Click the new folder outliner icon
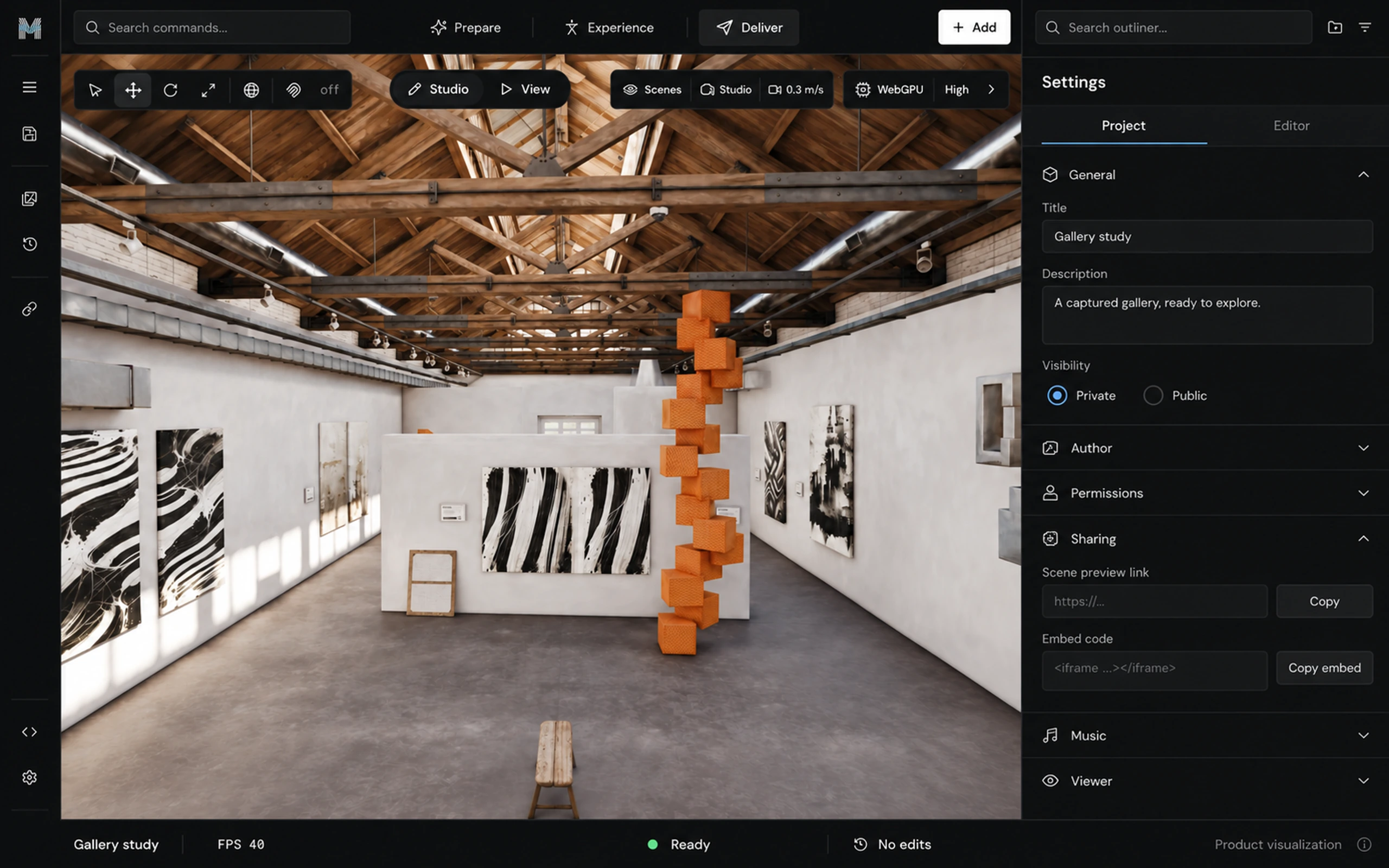1389x868 pixels. [x=1335, y=27]
